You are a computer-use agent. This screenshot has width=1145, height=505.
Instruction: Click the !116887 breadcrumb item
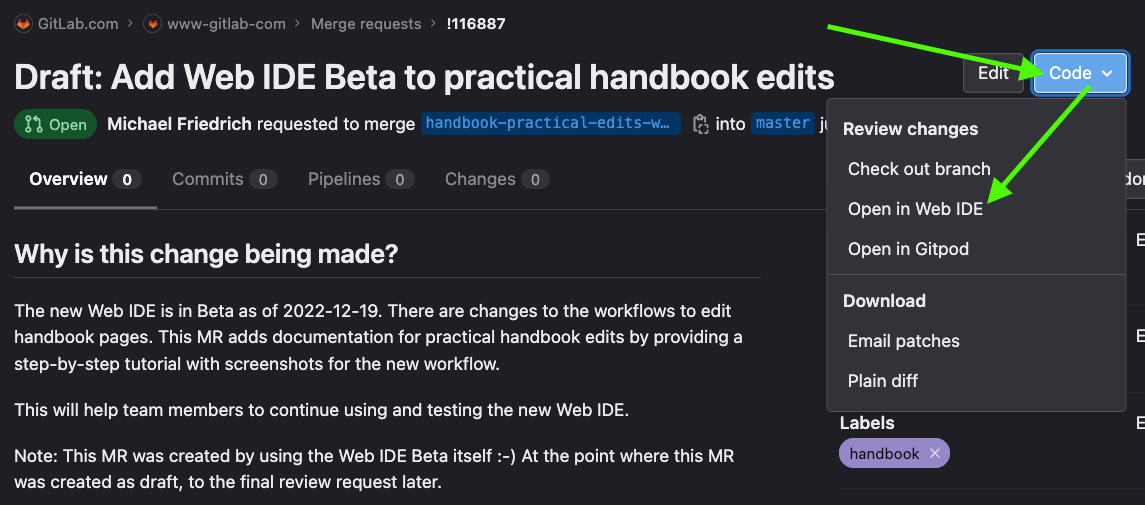click(x=476, y=23)
